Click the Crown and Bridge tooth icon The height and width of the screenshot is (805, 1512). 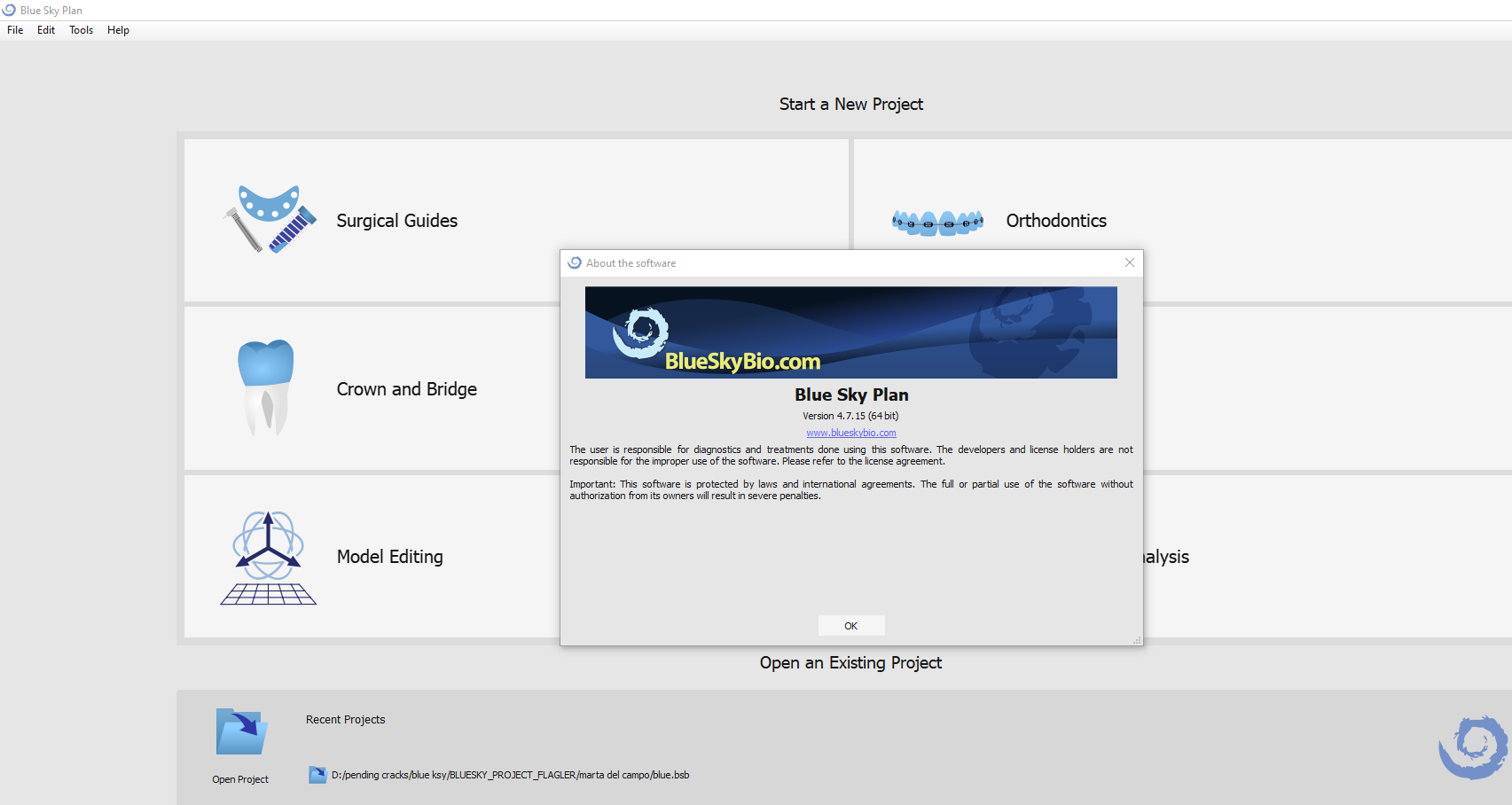265,388
